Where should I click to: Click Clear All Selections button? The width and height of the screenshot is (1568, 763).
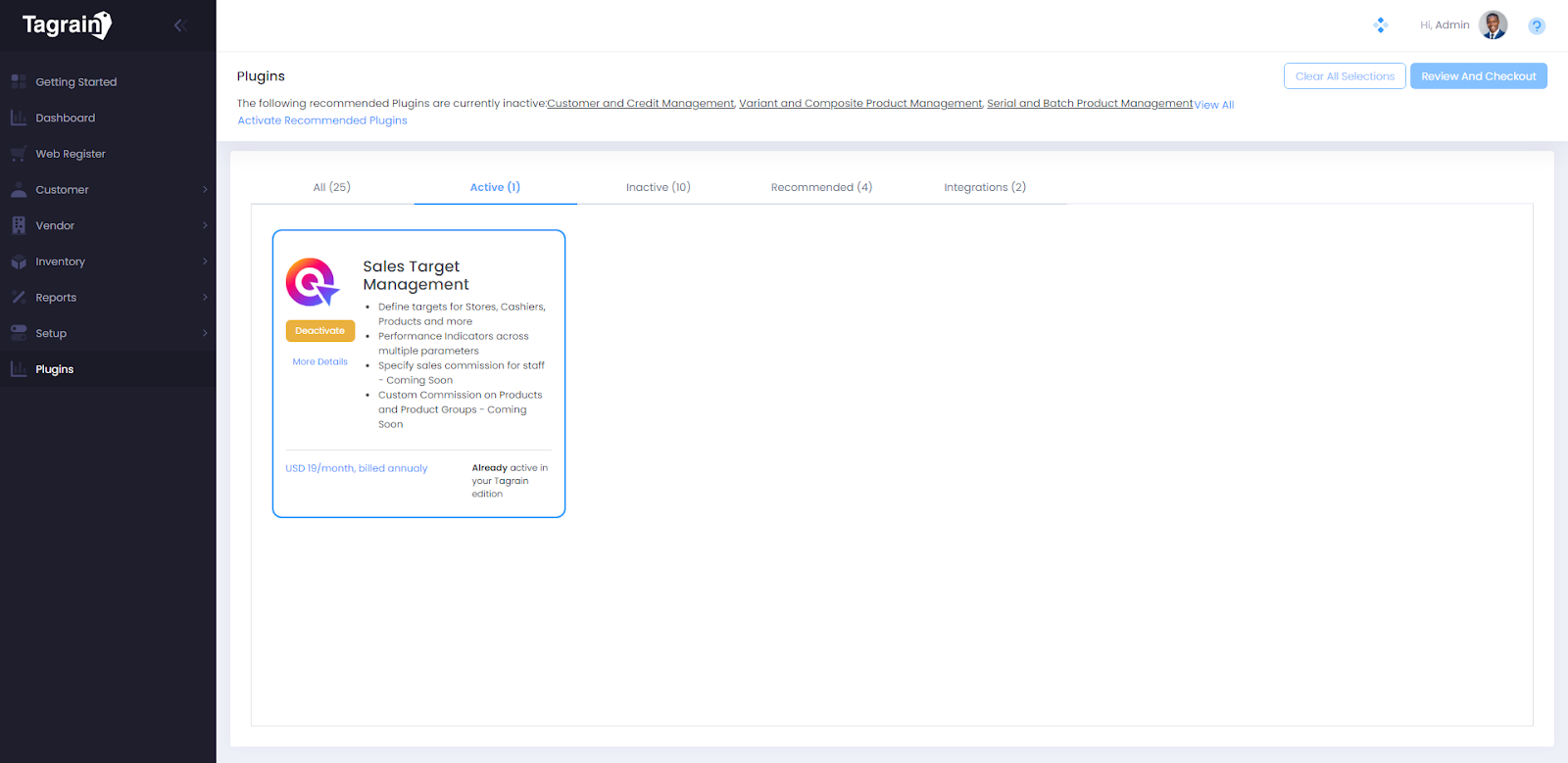point(1345,76)
